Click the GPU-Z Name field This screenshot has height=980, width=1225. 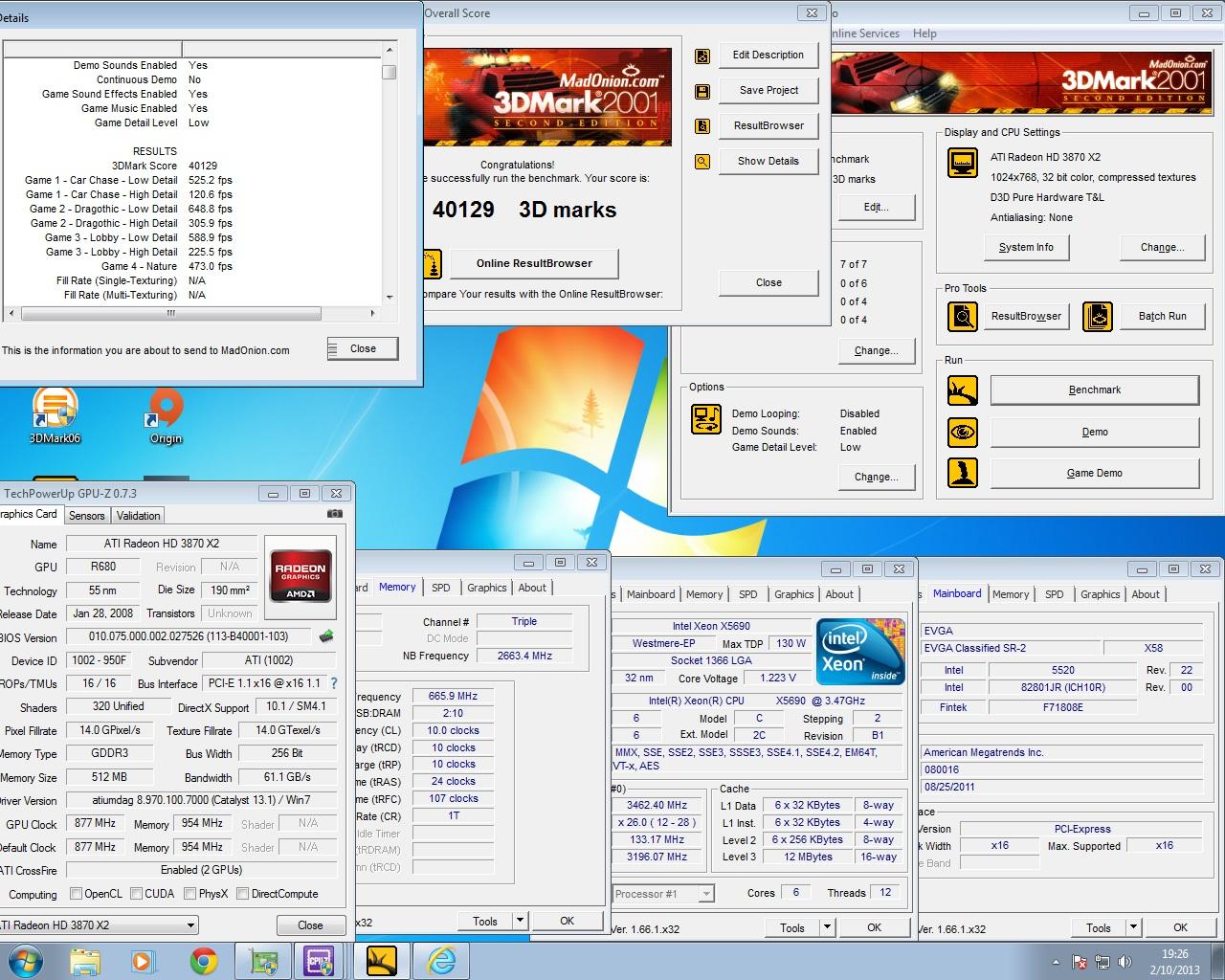click(161, 544)
